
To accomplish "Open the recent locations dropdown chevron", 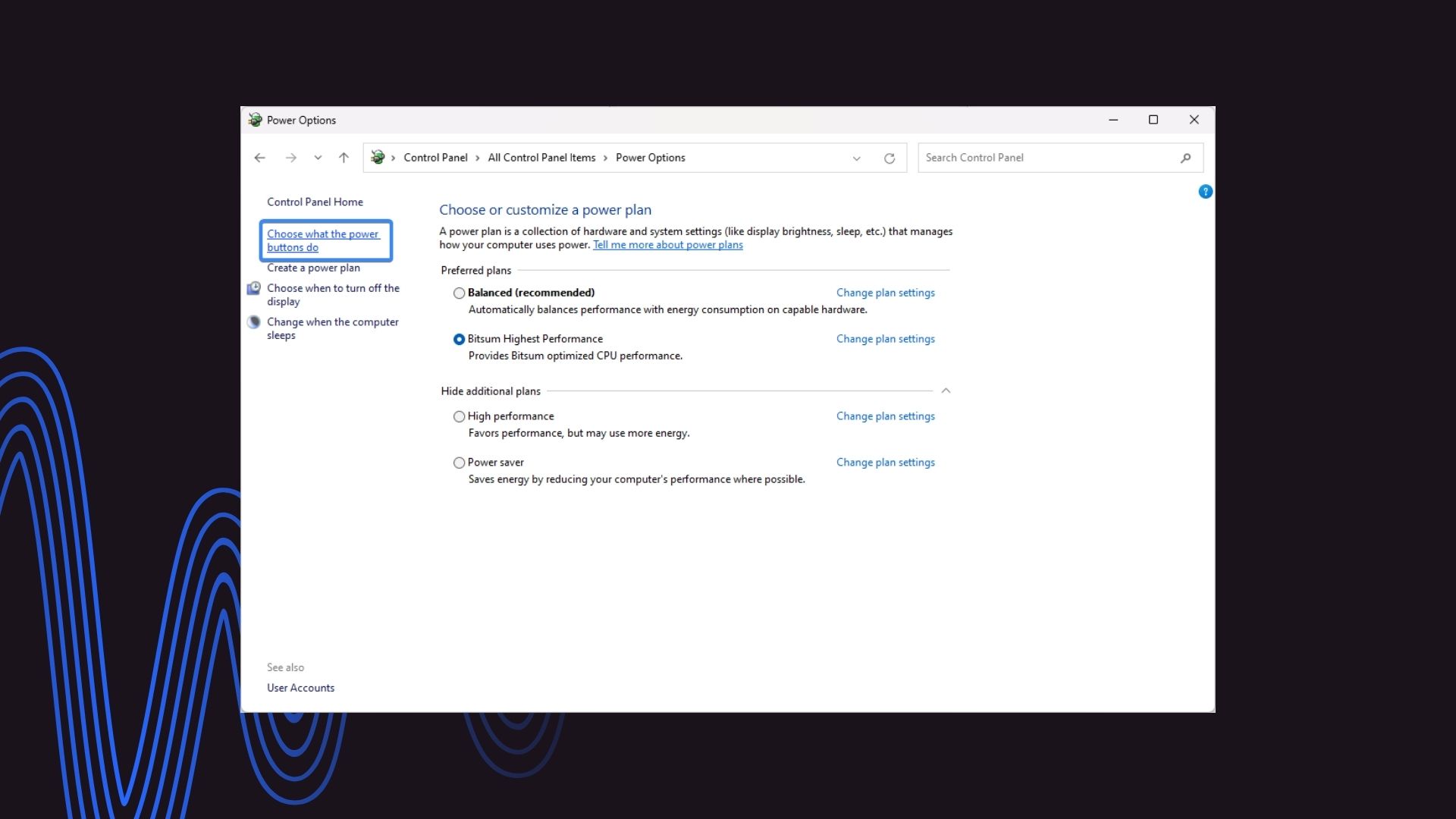I will click(318, 158).
